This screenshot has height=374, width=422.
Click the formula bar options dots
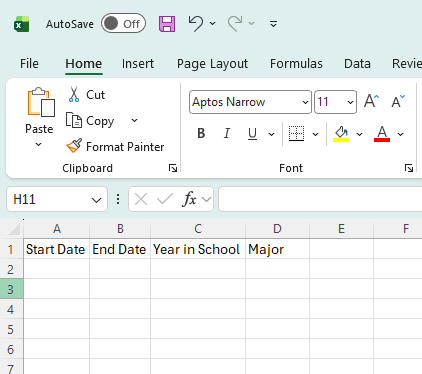point(118,199)
